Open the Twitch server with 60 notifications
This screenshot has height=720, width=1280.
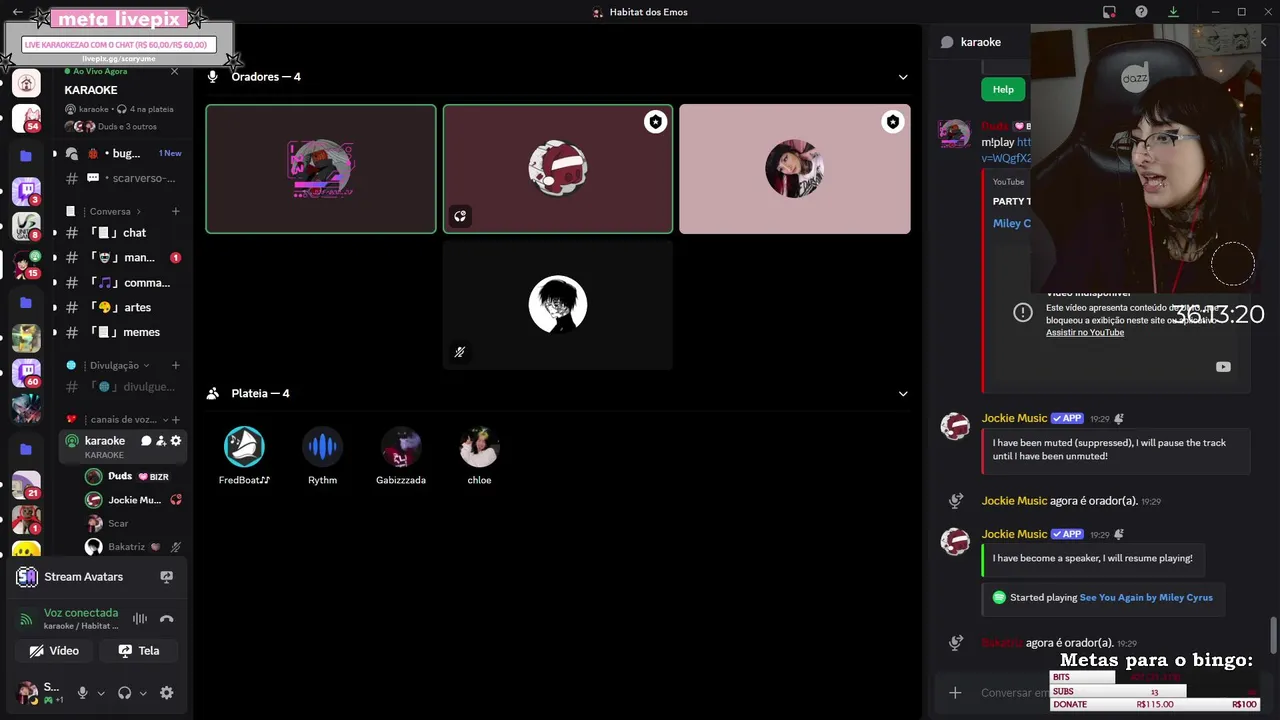26,373
